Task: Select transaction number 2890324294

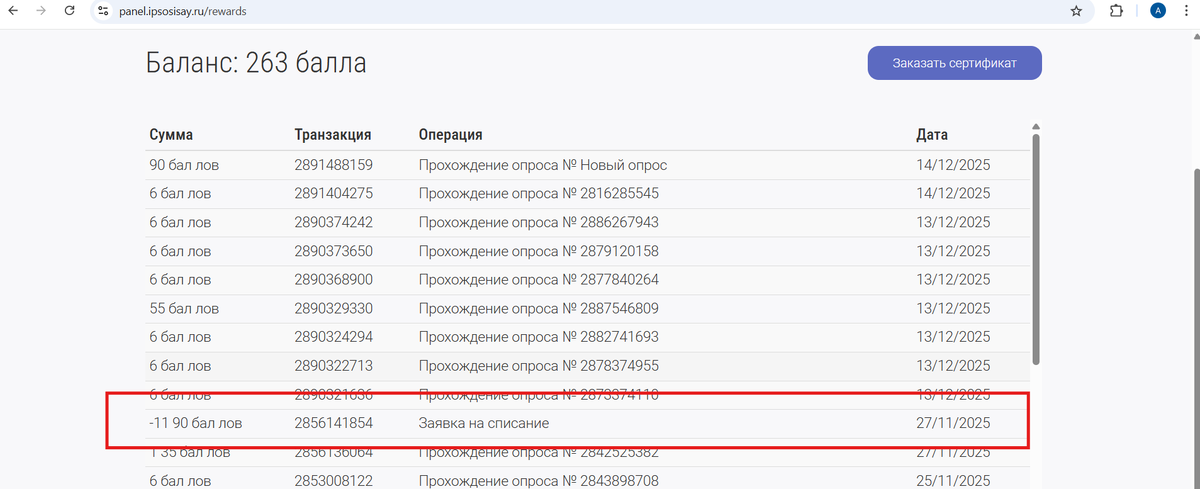Action: point(333,337)
